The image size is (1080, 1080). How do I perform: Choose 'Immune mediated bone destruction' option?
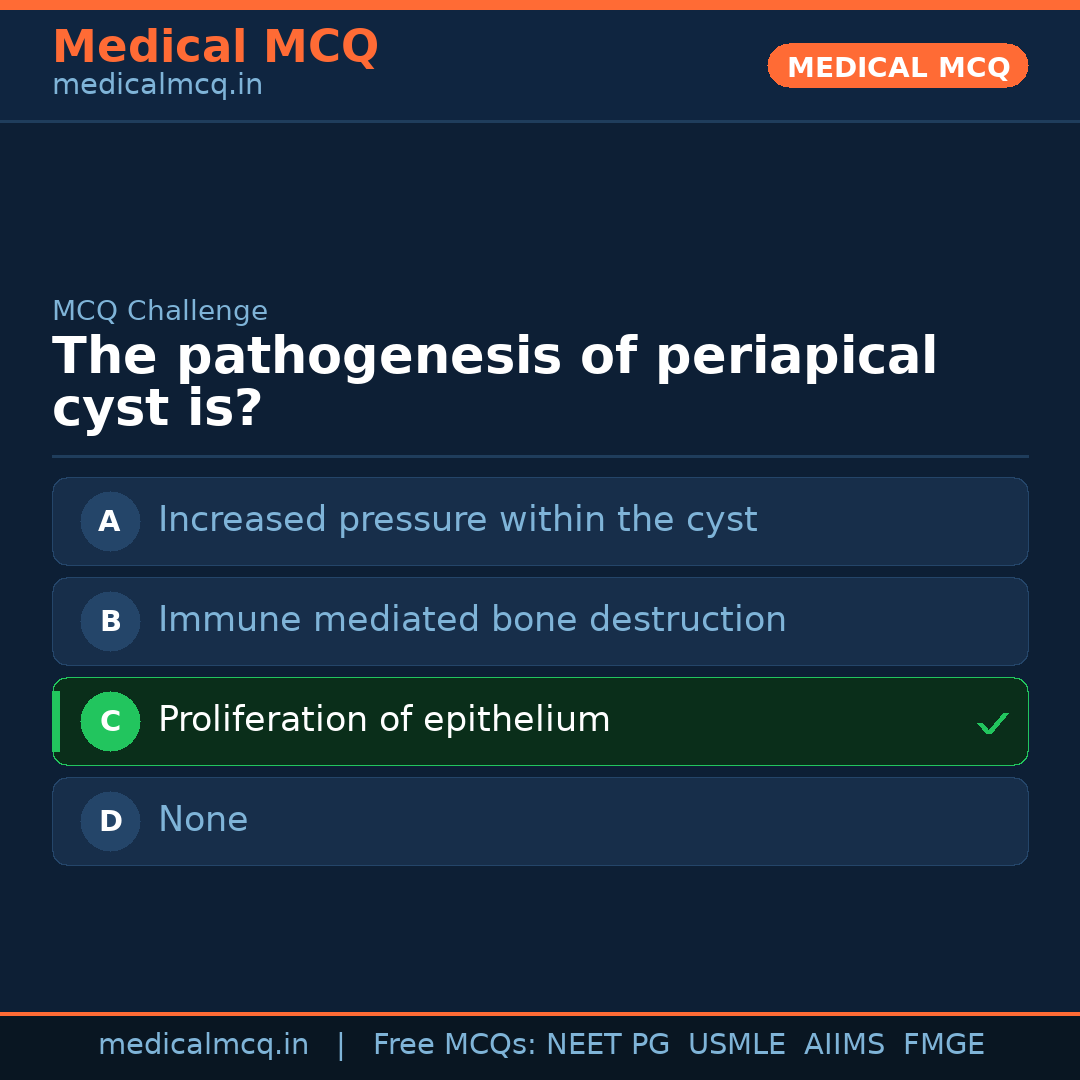(472, 620)
